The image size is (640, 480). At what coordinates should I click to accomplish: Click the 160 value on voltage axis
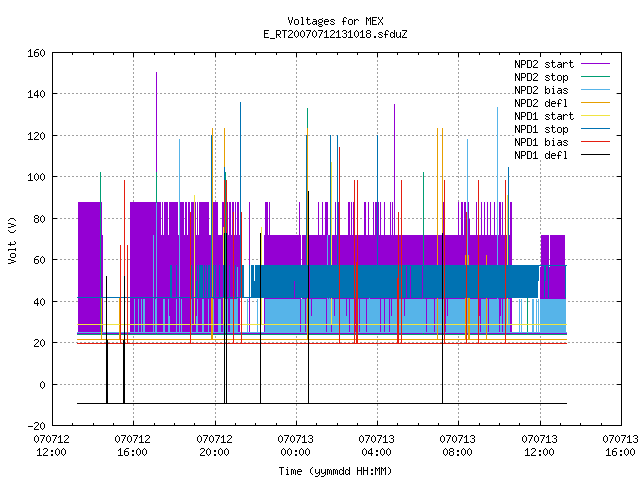[36, 53]
